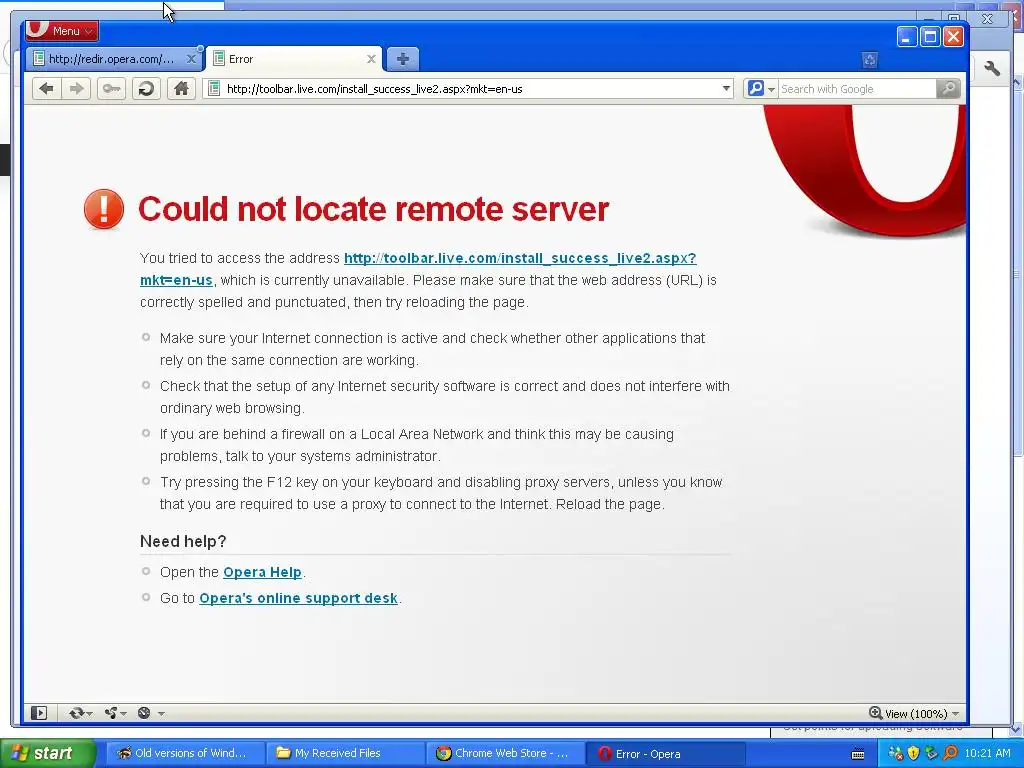Image resolution: width=1024 pixels, height=768 pixels.
Task: Open the Opera Help link
Action: (262, 572)
